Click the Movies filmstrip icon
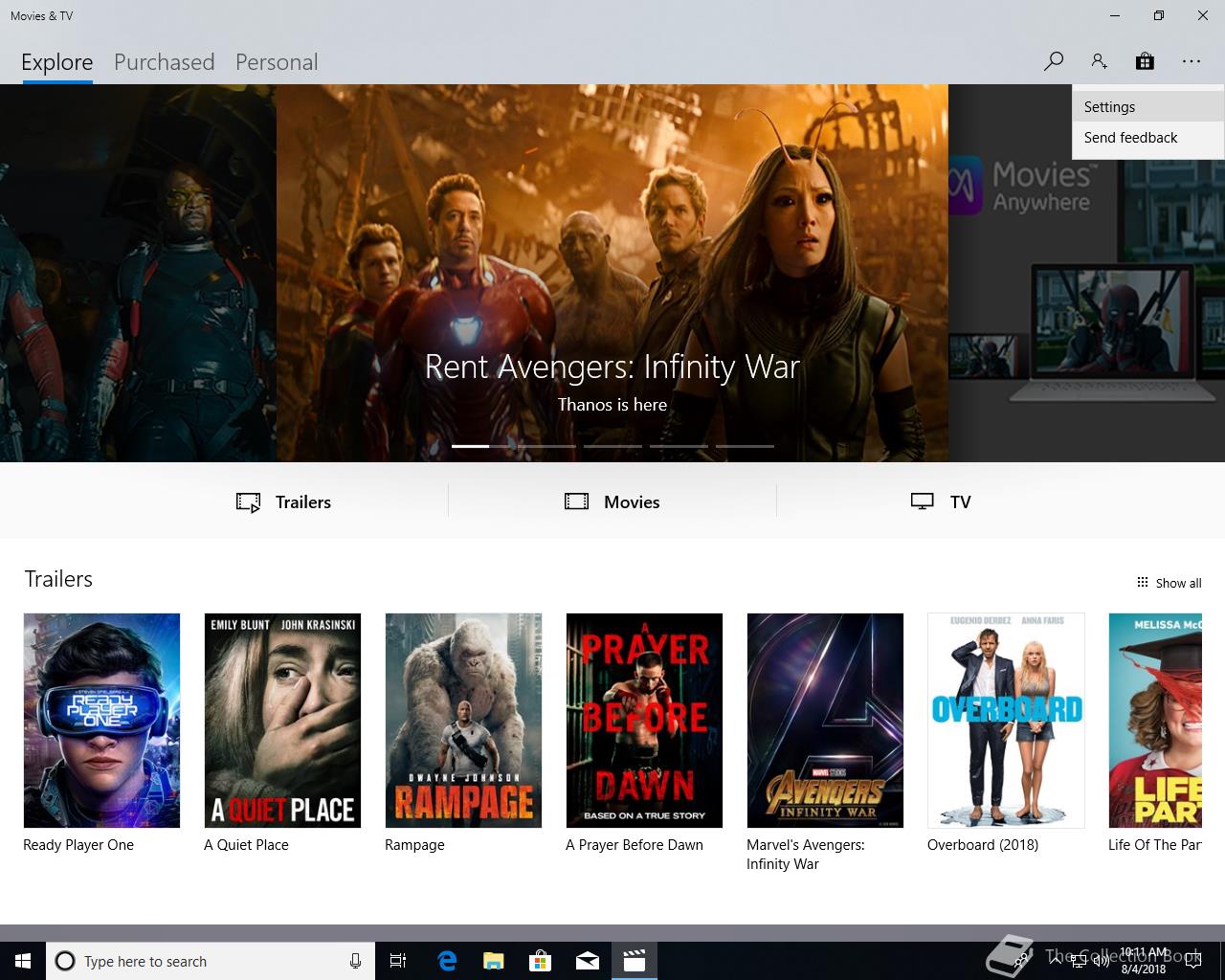 [576, 501]
